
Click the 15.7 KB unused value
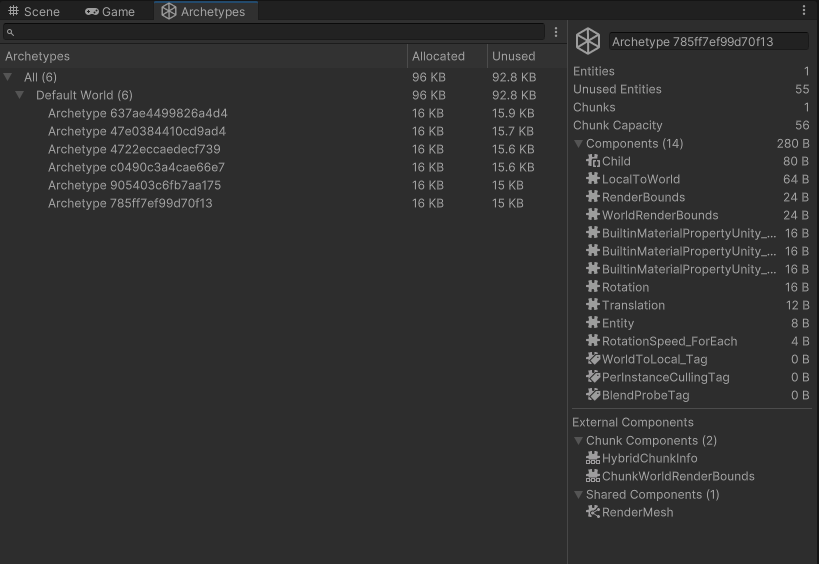(513, 131)
